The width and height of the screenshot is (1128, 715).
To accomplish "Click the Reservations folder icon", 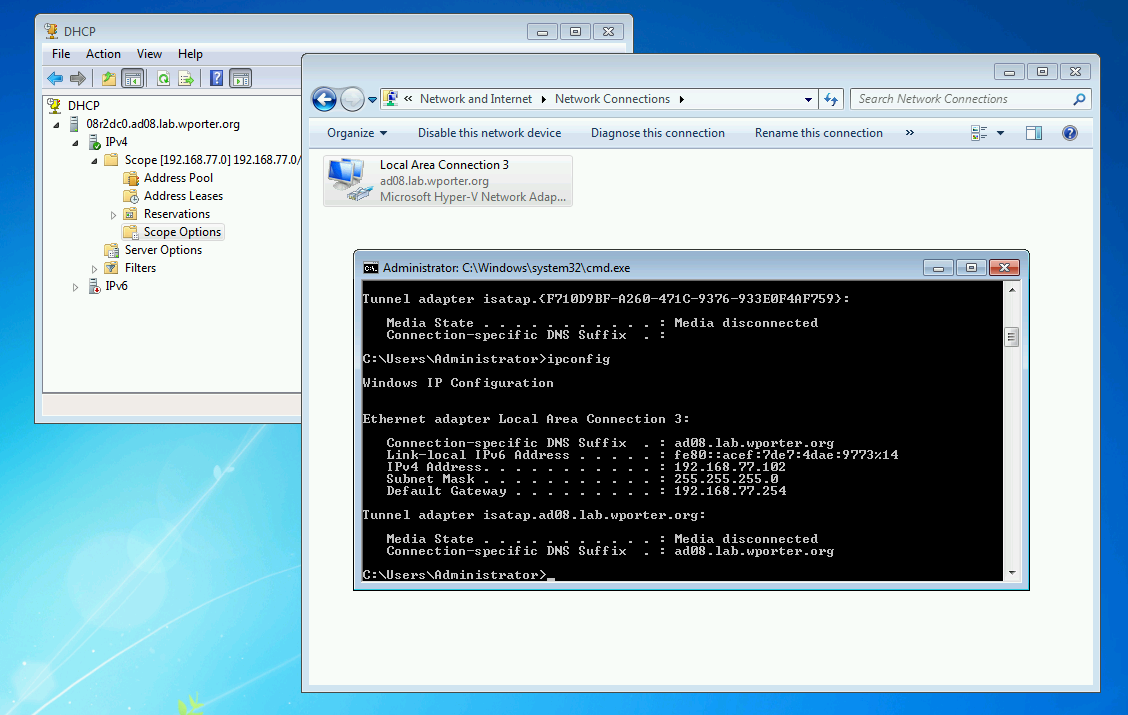I will [130, 214].
